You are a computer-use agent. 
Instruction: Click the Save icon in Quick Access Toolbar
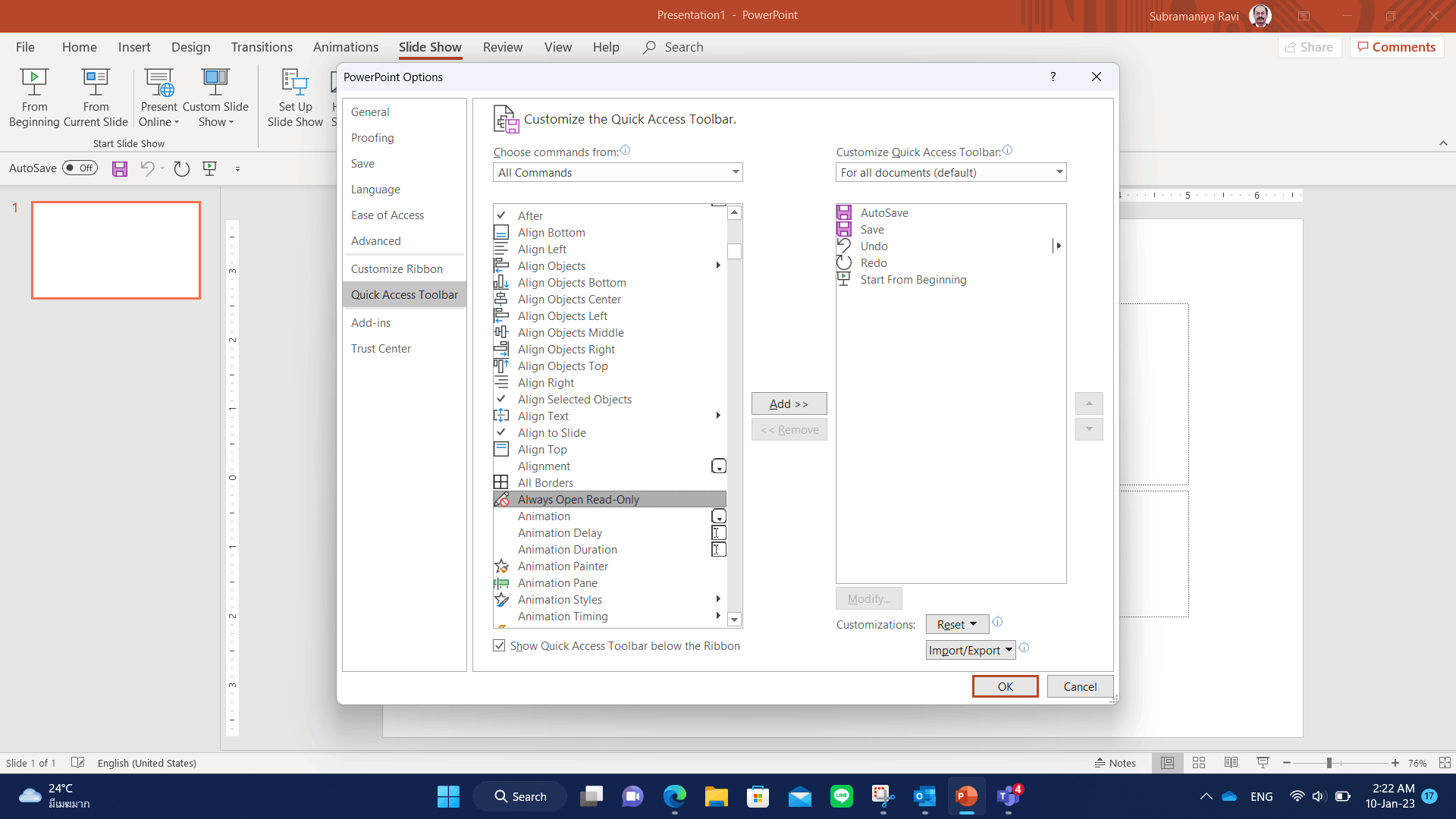click(120, 168)
